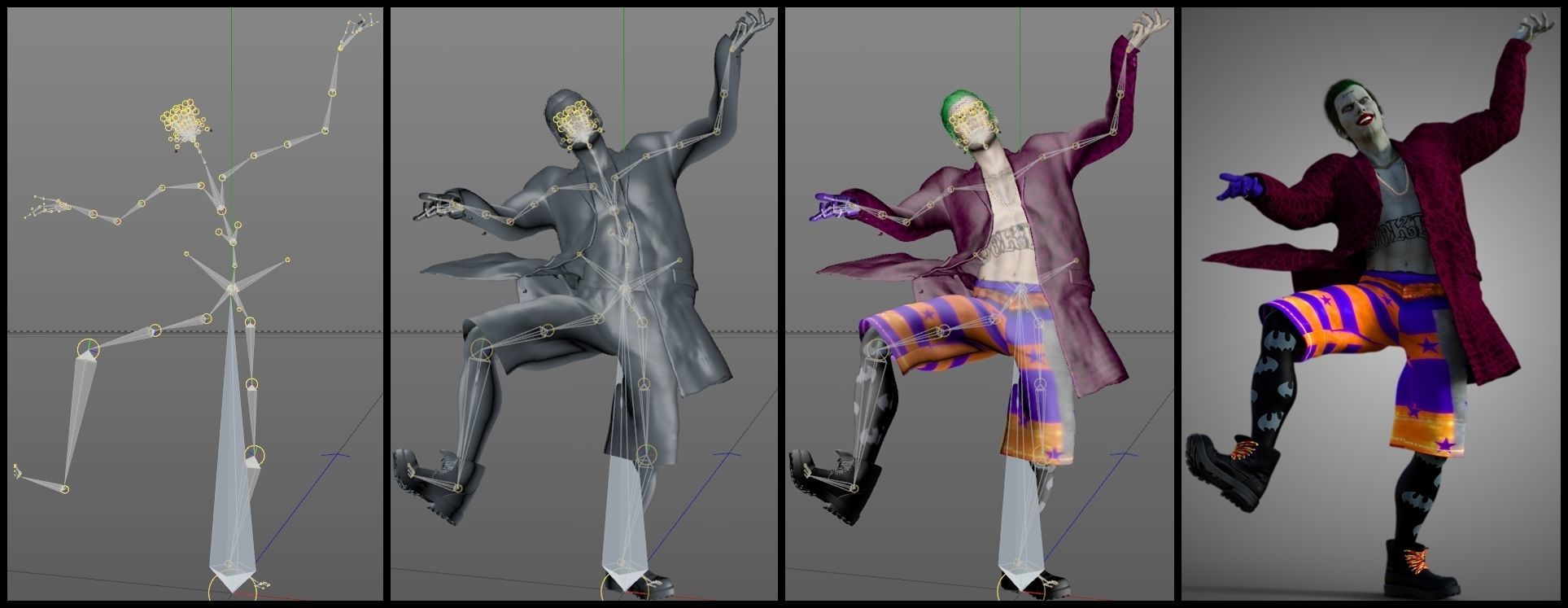Select the raised hand's finger joints in the skeleton-only panel
1568x608 pixels.
click(x=359, y=24)
